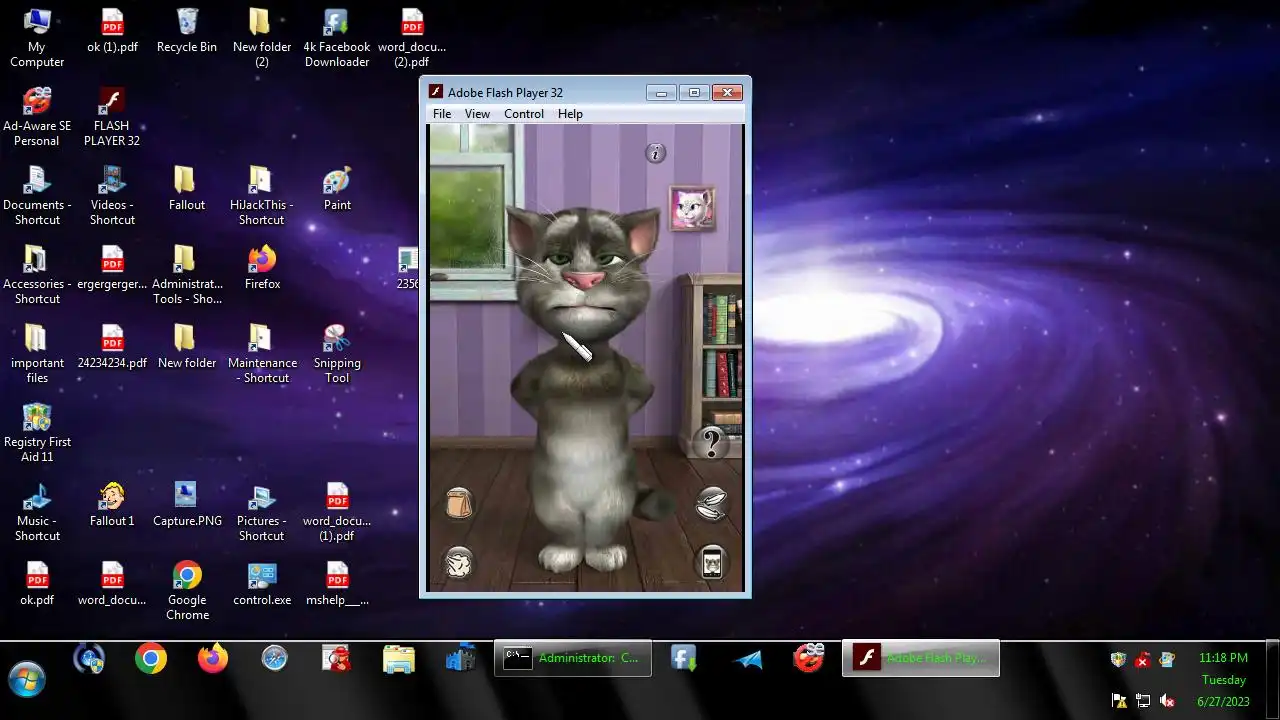
Task: Click the paper bag icon in game
Action: [x=459, y=503]
